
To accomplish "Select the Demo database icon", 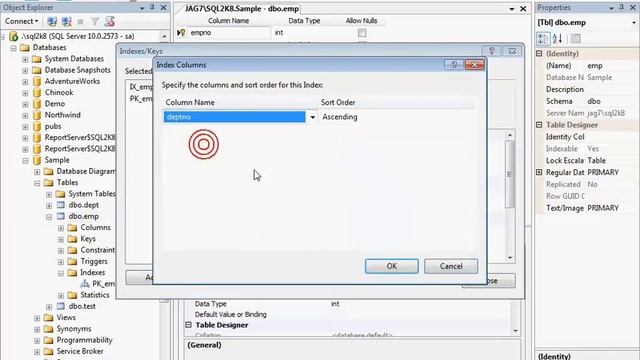I will point(37,104).
